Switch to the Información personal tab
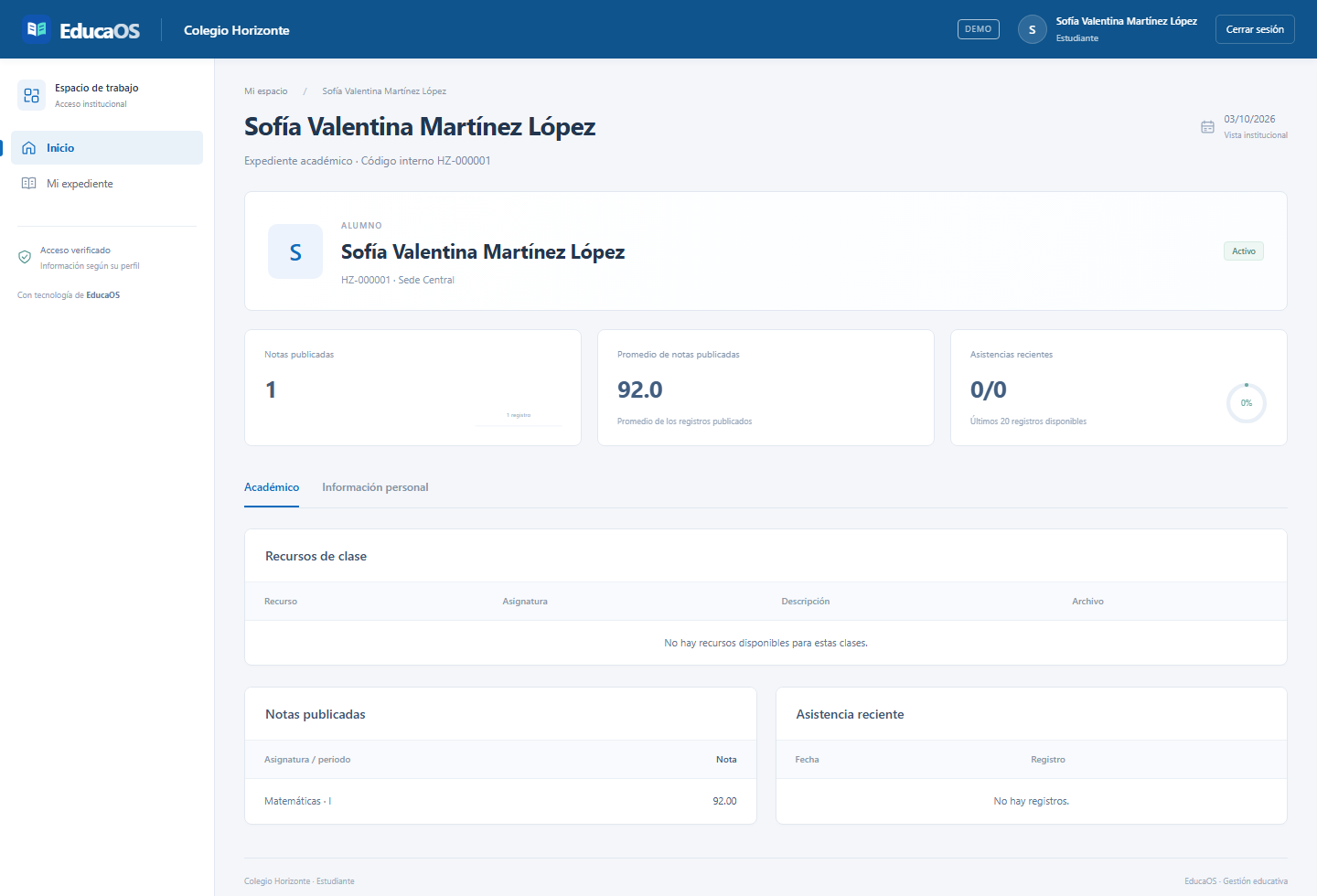 (x=375, y=487)
